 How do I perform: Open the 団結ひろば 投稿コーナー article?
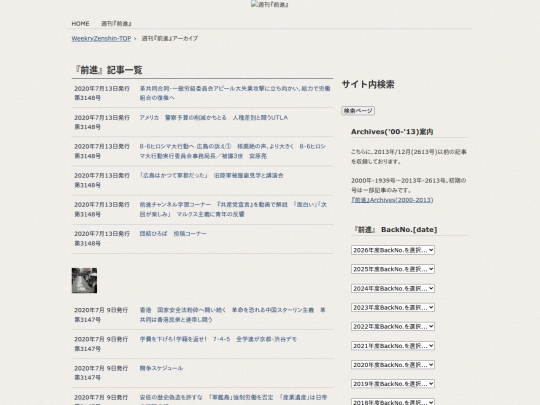(173, 234)
